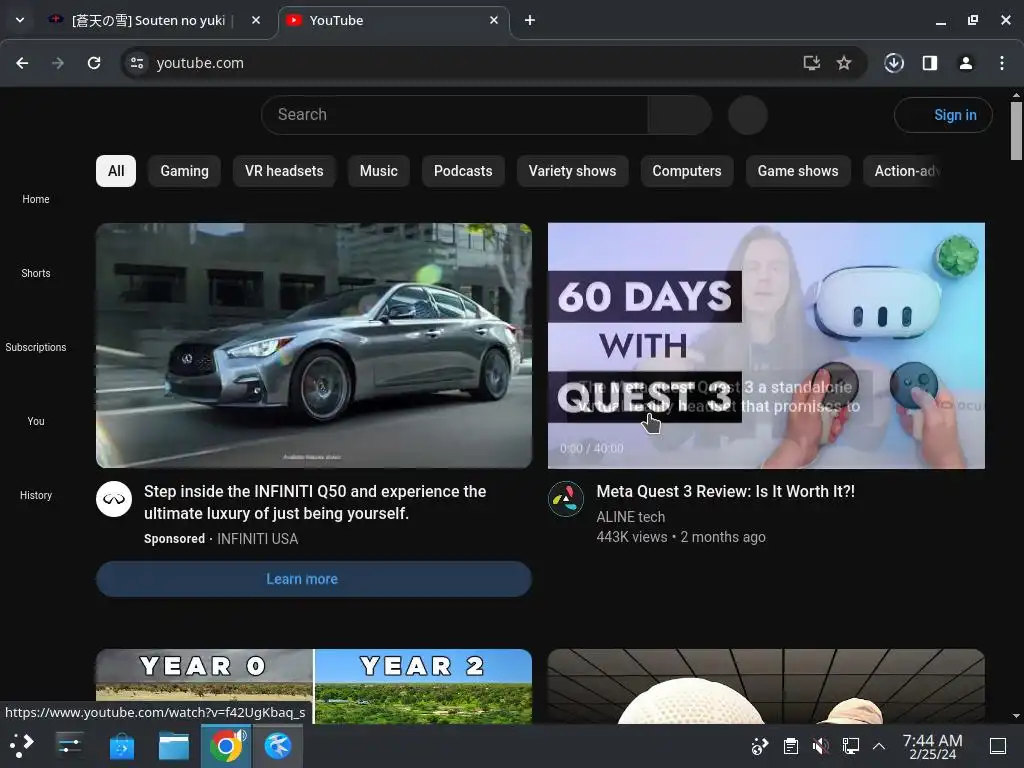Open the bottom-right microphone video thumbnail
This screenshot has width=1024, height=768.
pos(766,686)
